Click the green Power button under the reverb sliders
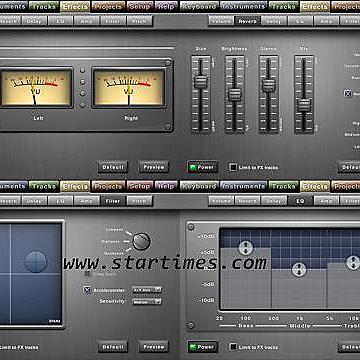The height and width of the screenshot is (360, 360). pyautogui.click(x=203, y=167)
